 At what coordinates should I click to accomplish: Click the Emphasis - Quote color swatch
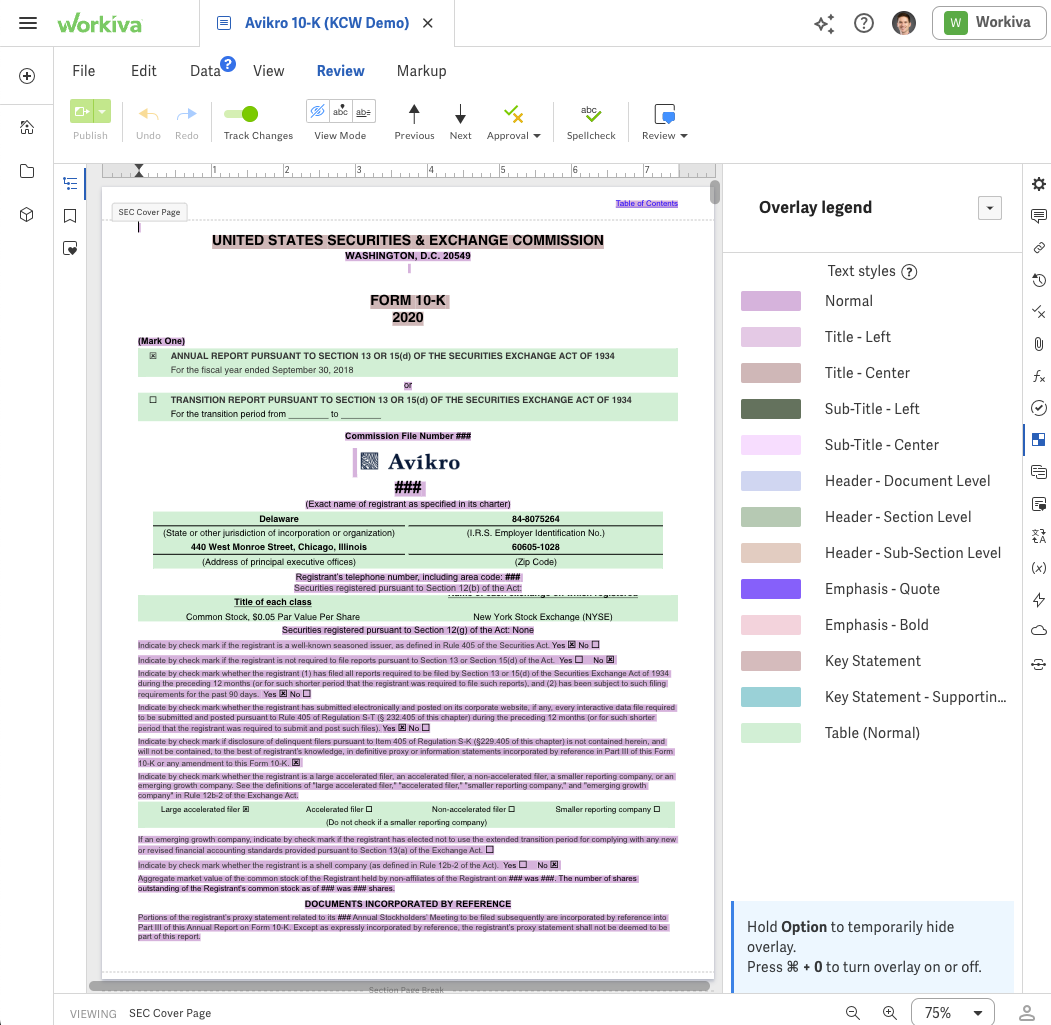(x=771, y=589)
